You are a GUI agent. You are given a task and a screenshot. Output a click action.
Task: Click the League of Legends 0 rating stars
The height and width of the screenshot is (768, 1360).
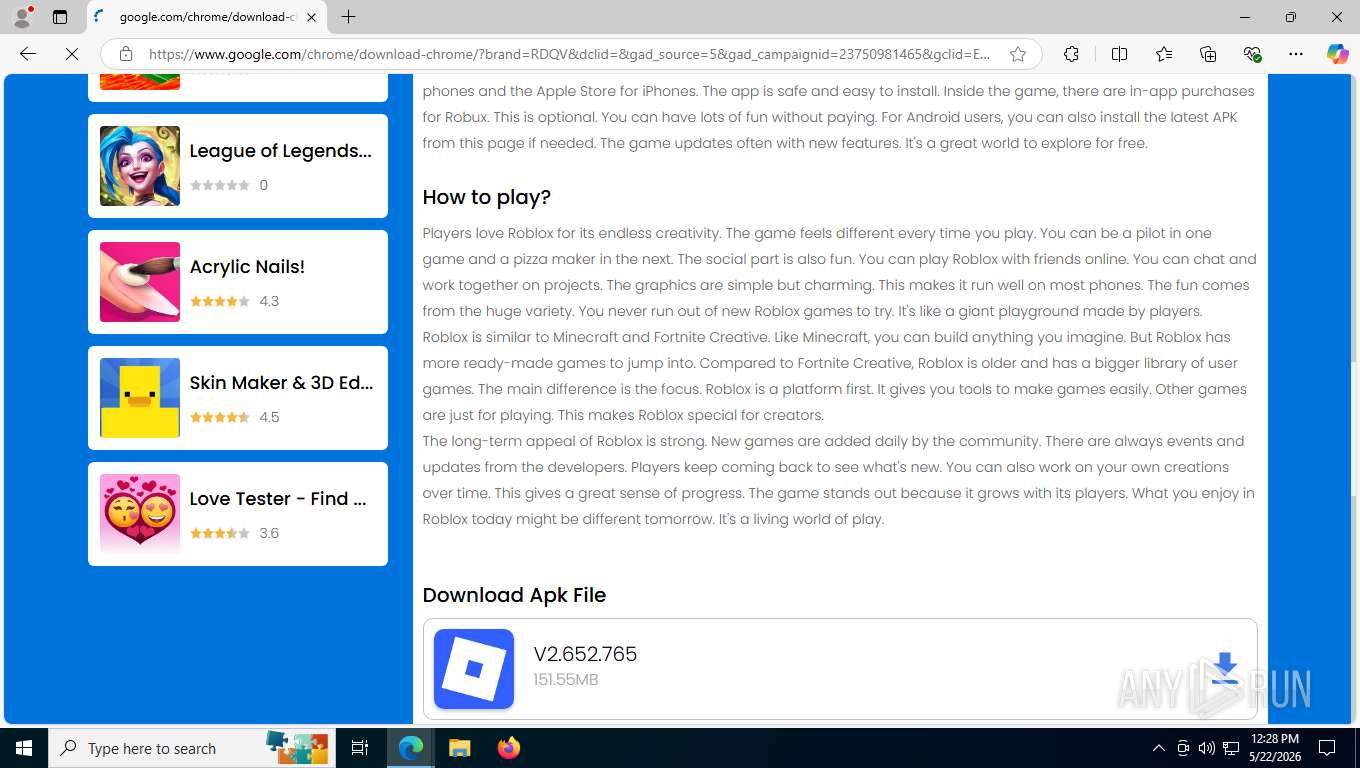(220, 185)
